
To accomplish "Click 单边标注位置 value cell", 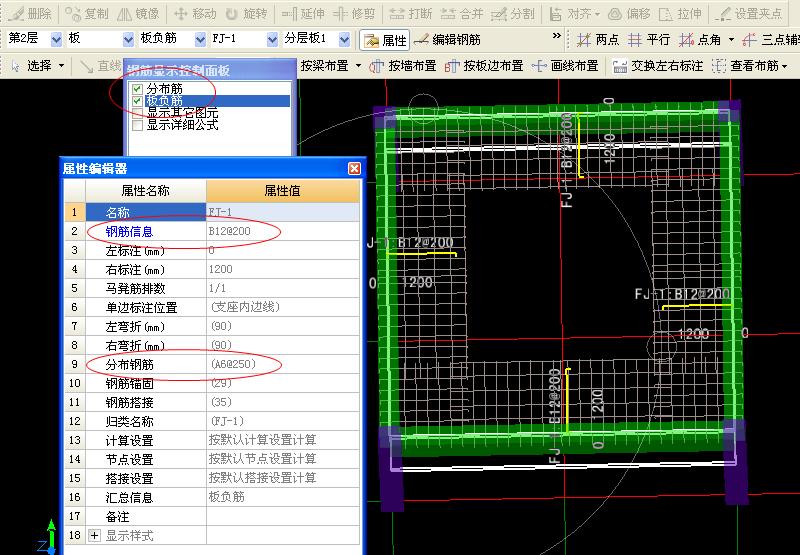I will point(283,307).
